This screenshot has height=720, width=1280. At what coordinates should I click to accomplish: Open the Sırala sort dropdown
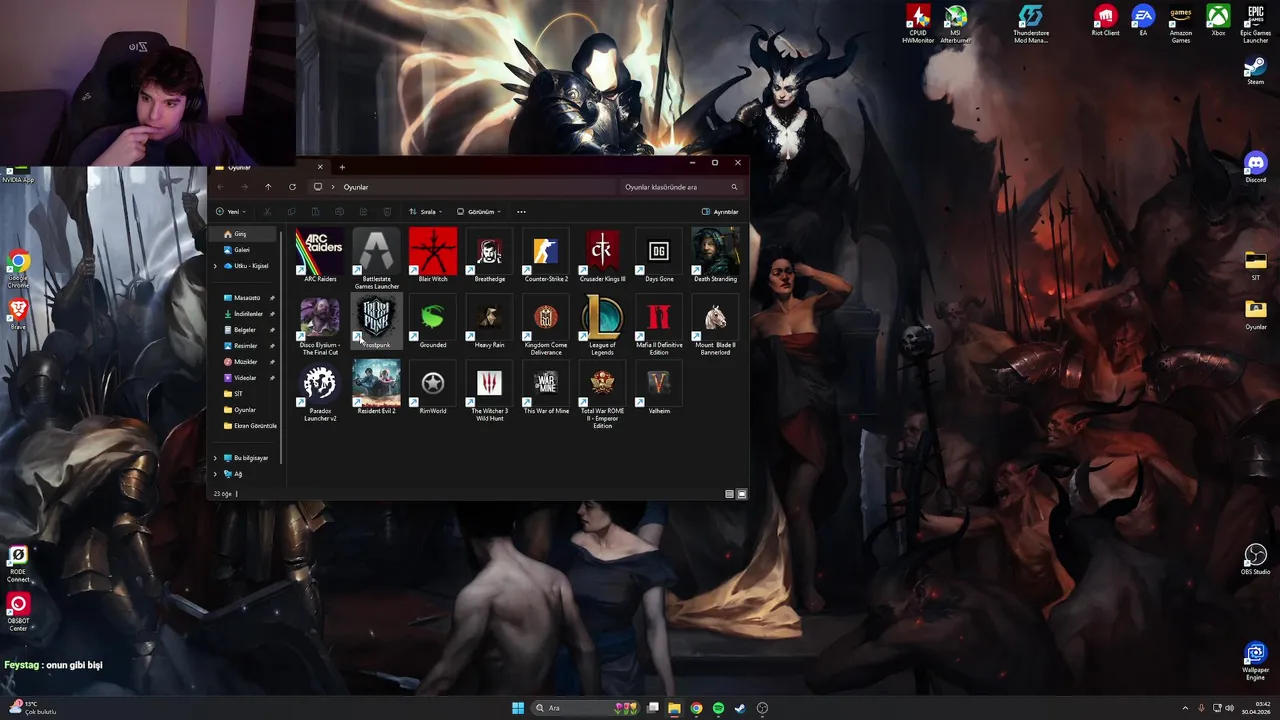pos(425,212)
